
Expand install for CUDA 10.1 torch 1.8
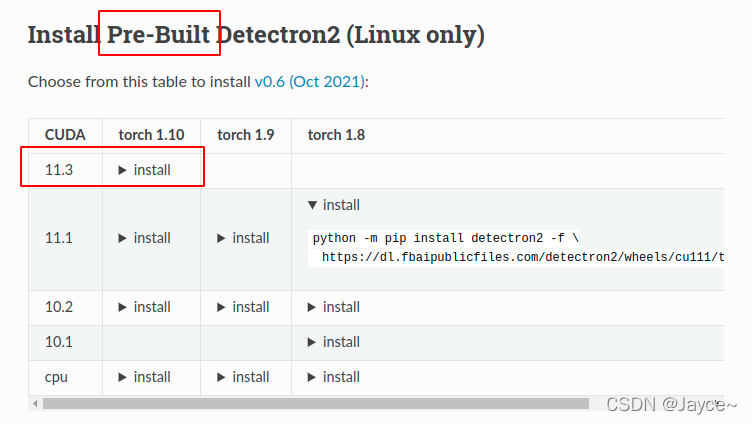tap(334, 342)
